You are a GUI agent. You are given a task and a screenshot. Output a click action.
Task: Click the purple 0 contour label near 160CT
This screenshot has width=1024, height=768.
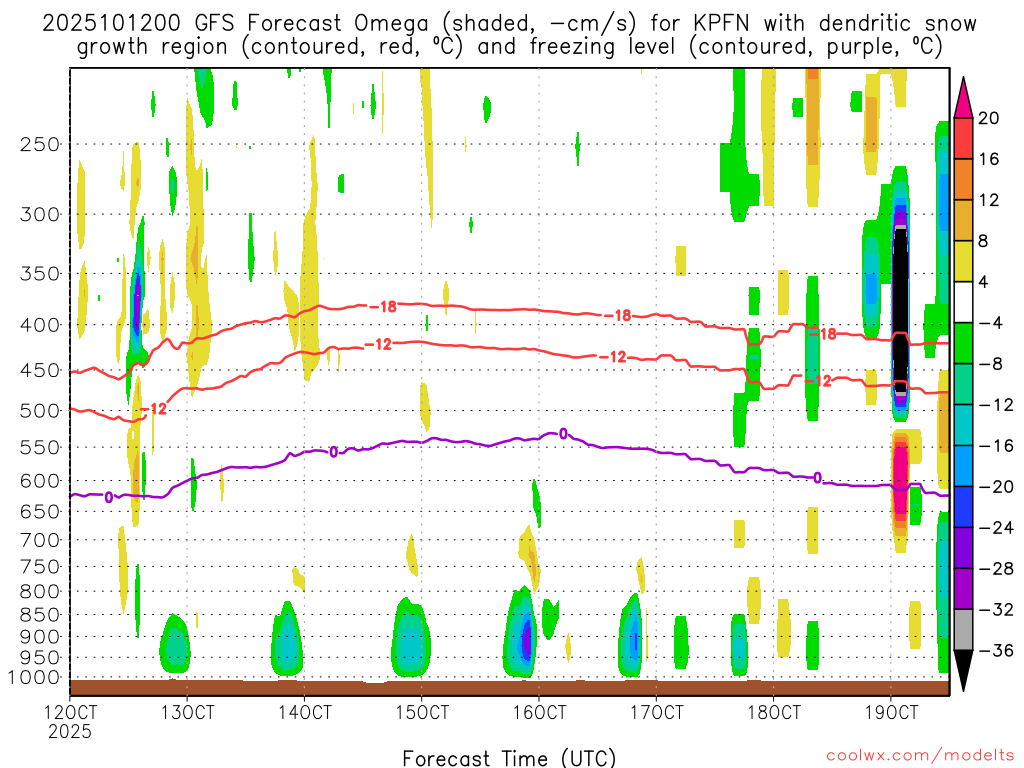coord(563,433)
